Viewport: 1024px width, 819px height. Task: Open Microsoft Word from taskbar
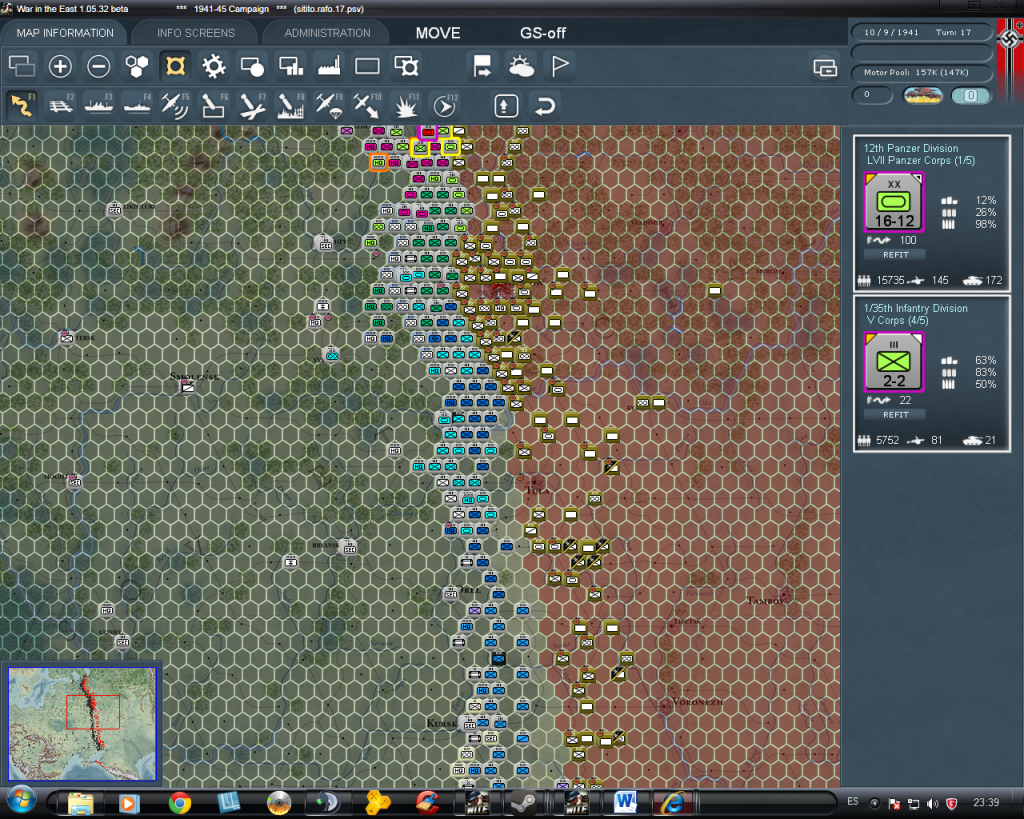[625, 803]
